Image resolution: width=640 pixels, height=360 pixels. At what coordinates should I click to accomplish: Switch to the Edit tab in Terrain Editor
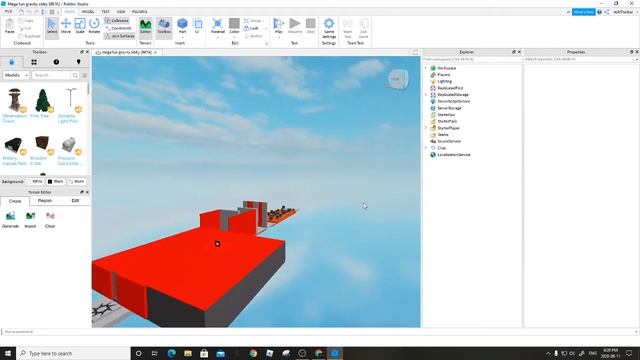(x=75, y=200)
